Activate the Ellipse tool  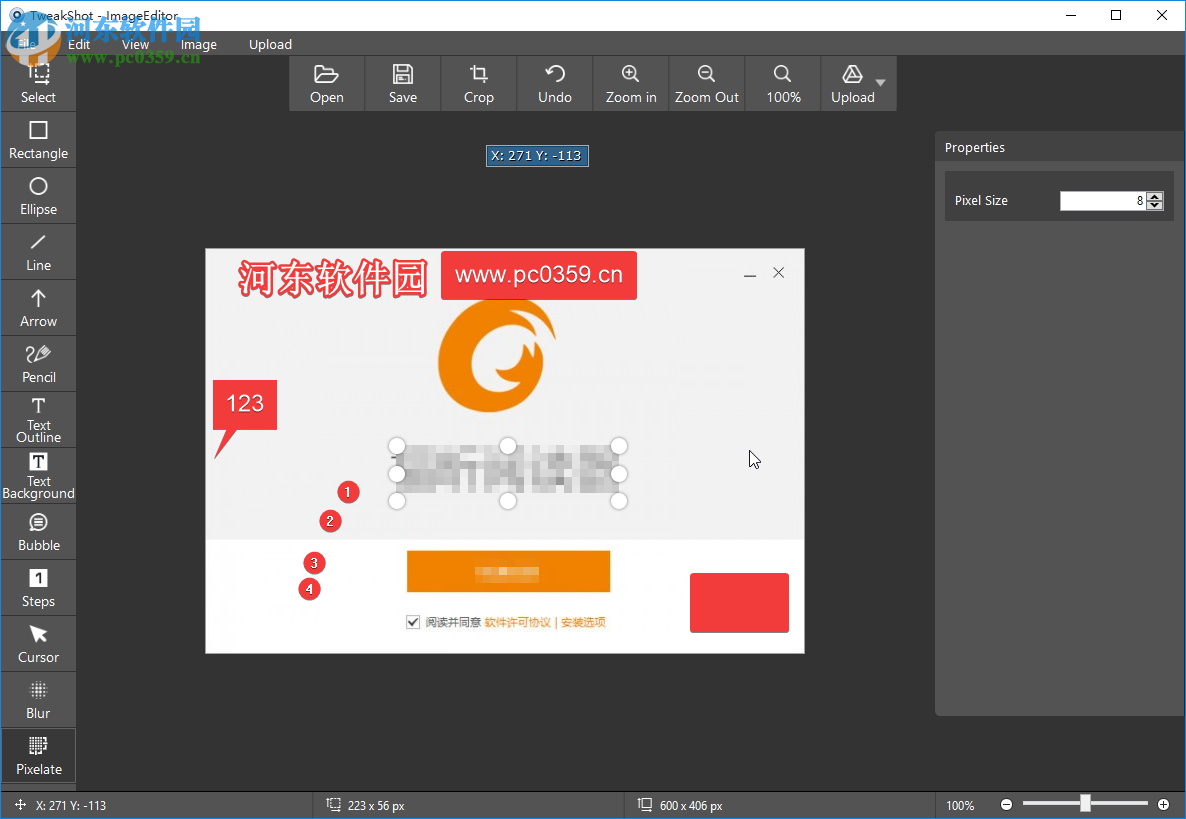[38, 196]
